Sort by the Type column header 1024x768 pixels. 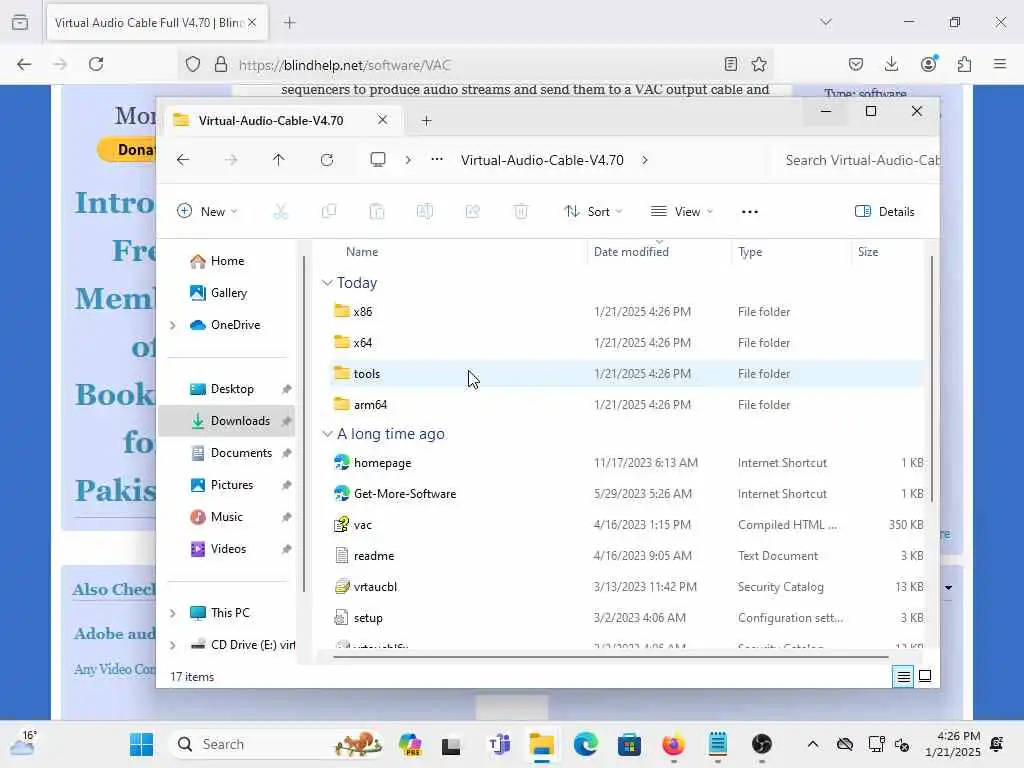tap(750, 252)
